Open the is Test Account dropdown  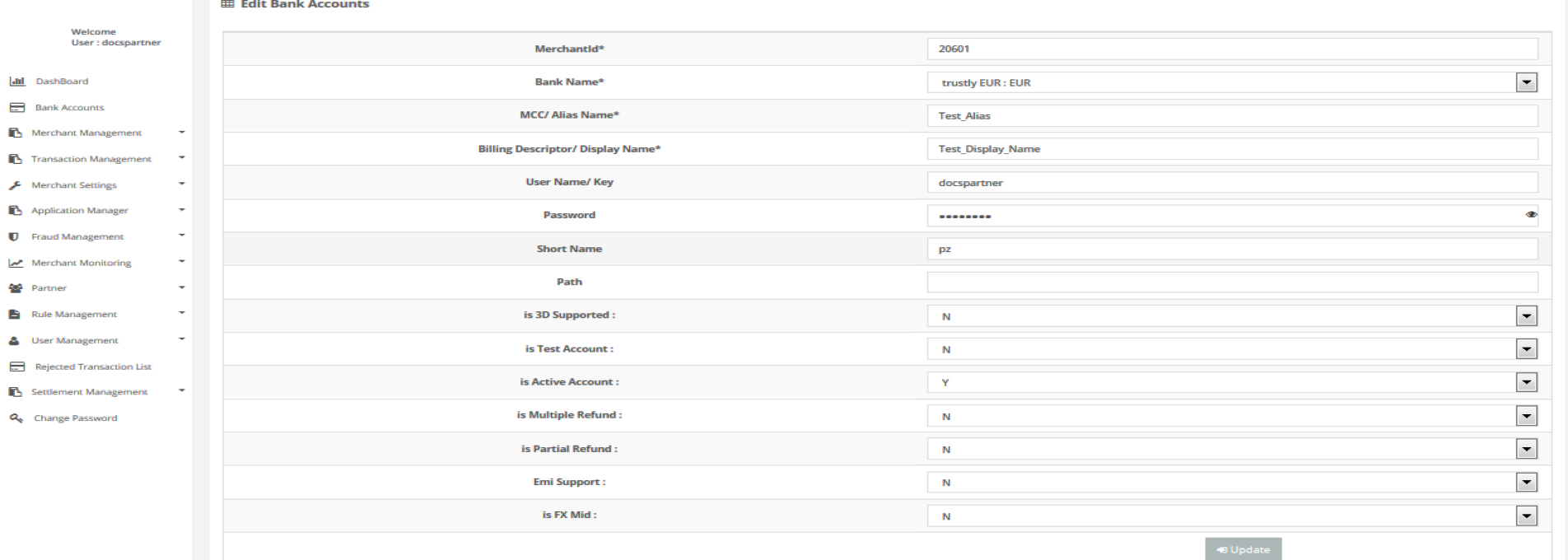pos(1526,349)
